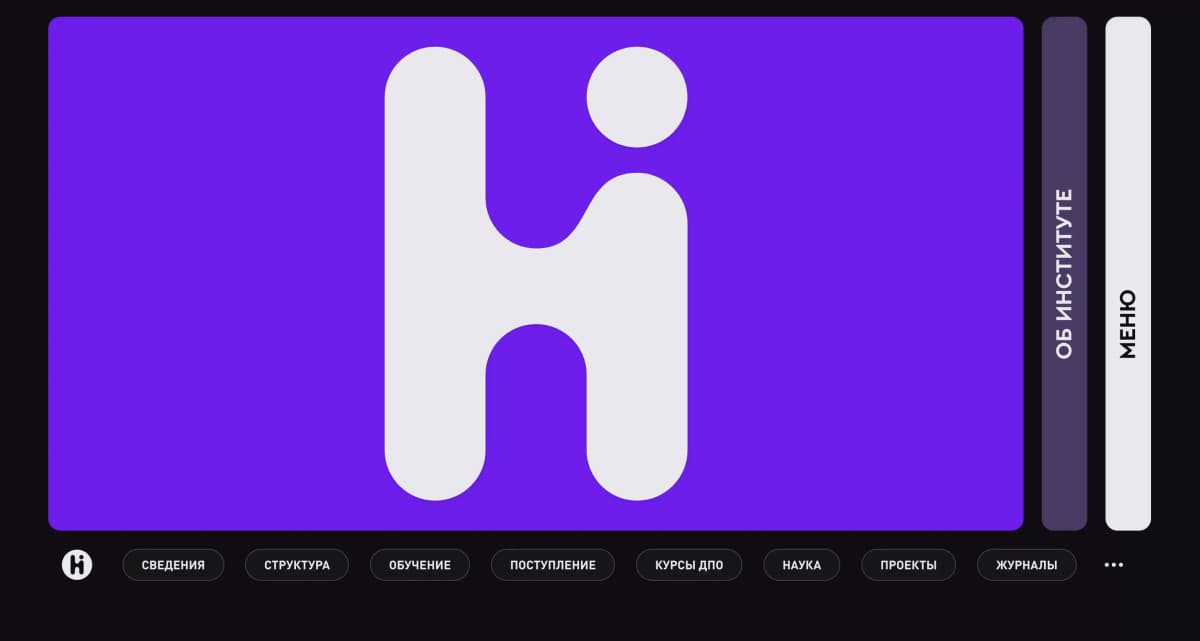The height and width of the screenshot is (641, 1200).
Task: Open the three-dots more sections menu
Action: pos(1114,565)
